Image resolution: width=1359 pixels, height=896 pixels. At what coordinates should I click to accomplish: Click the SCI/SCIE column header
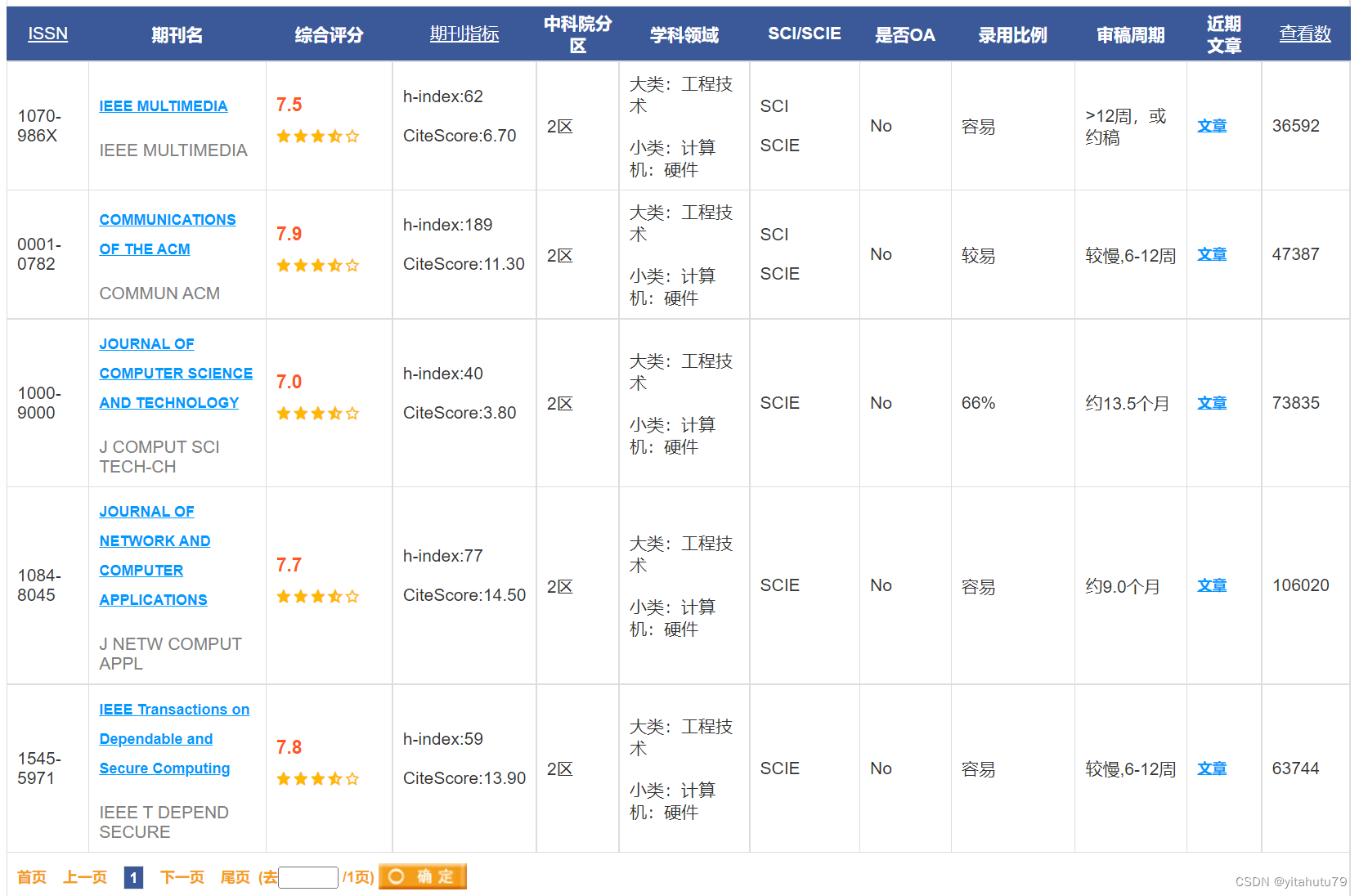pyautogui.click(x=805, y=34)
